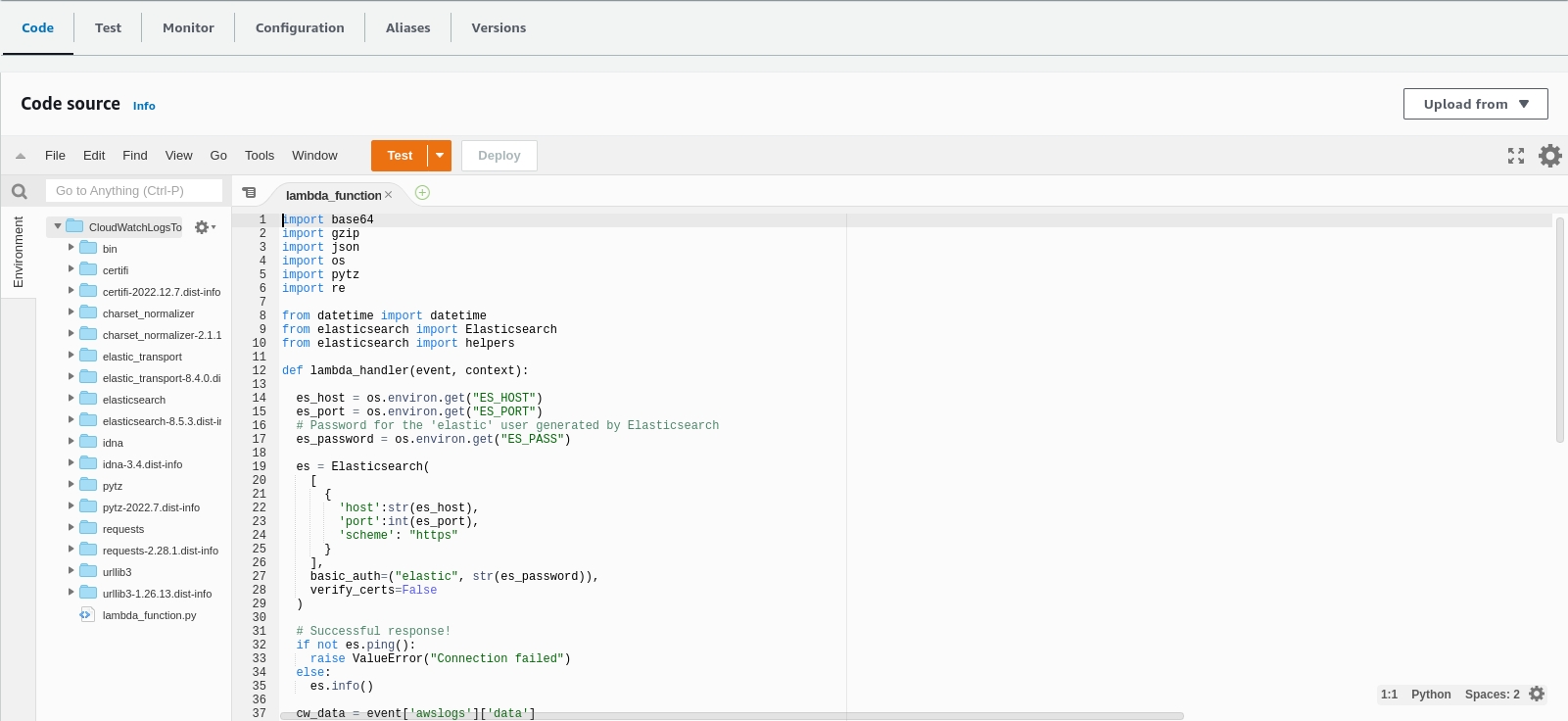Open the editor settings gear icon
The image size is (1568, 721).
1550,156
